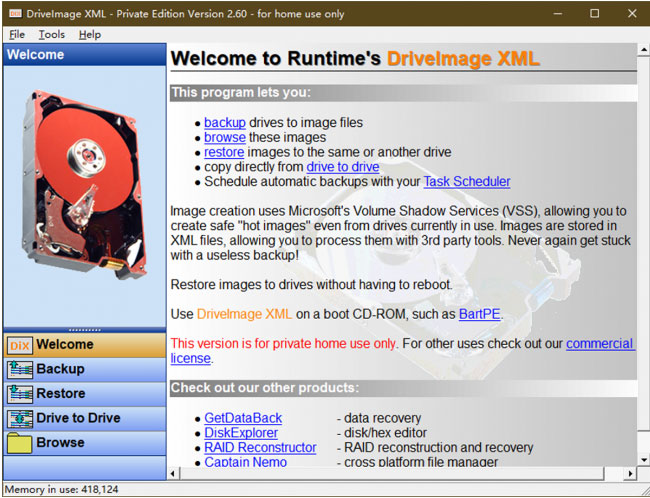This screenshot has width=650, height=498.
Task: Click the hard drive picture in Welcome panel
Action: (84, 185)
